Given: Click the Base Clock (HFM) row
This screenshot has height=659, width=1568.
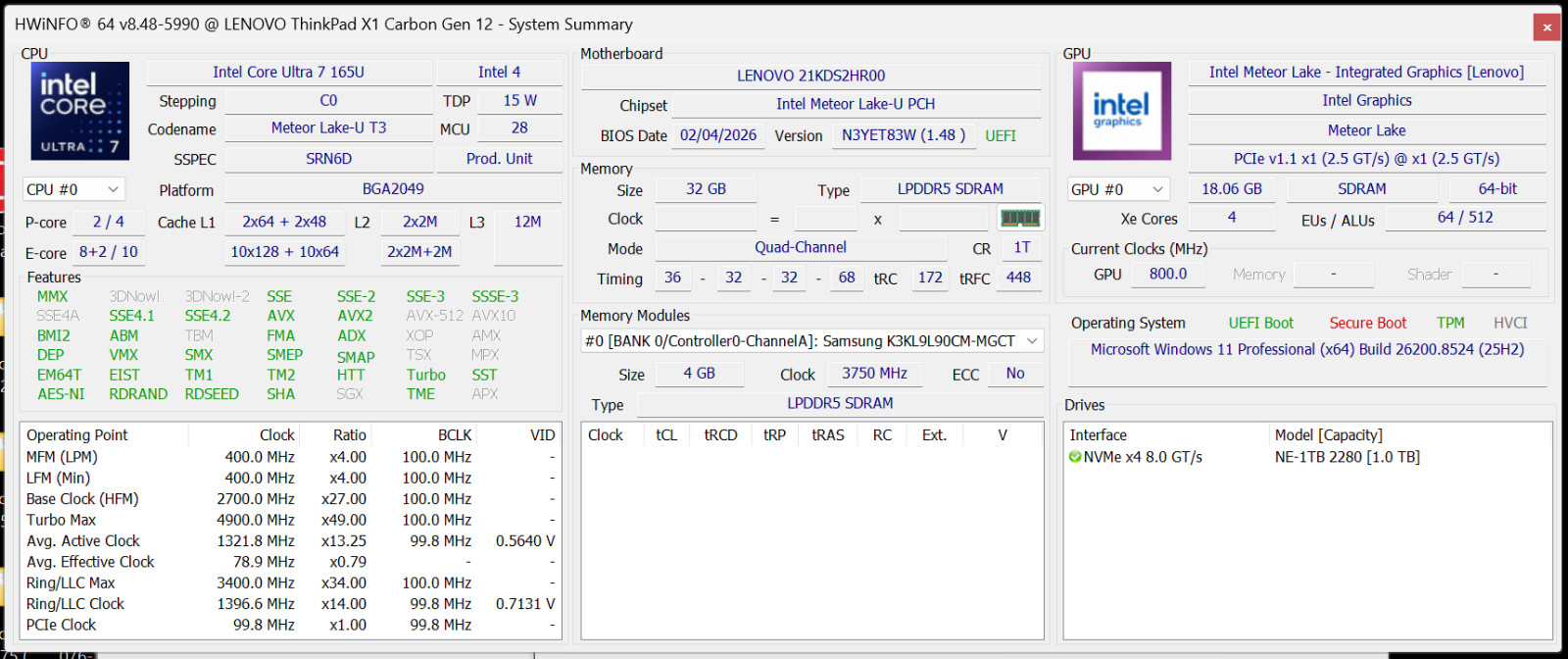Looking at the screenshot, I should click(x=290, y=499).
